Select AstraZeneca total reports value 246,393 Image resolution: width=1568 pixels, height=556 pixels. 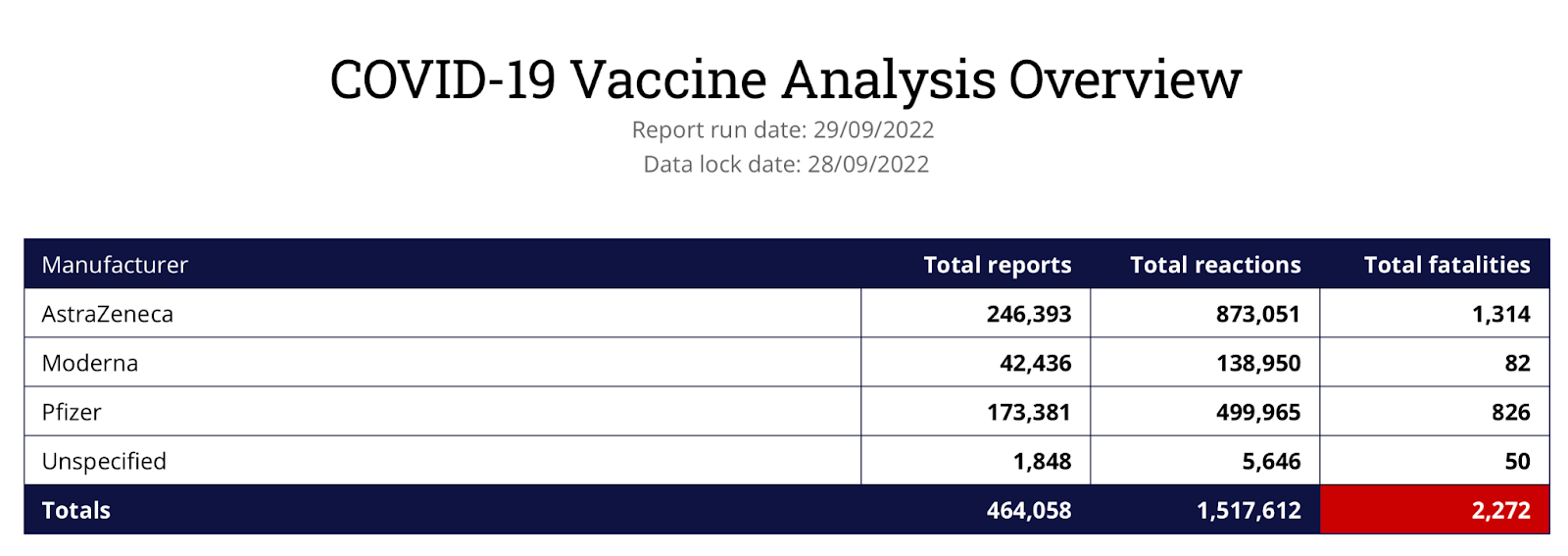(x=1028, y=314)
